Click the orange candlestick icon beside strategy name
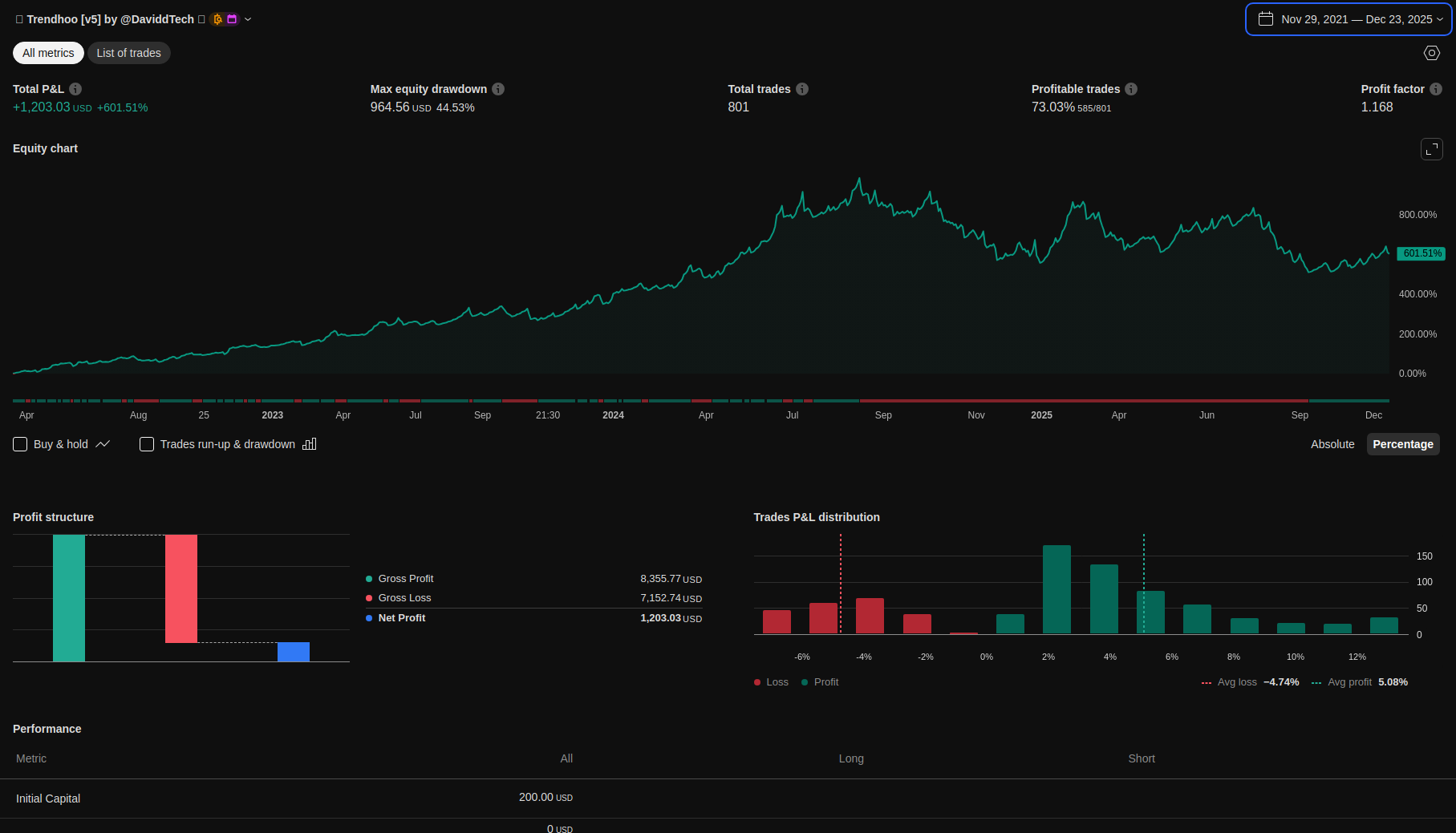This screenshot has width=1456, height=833. tap(217, 19)
